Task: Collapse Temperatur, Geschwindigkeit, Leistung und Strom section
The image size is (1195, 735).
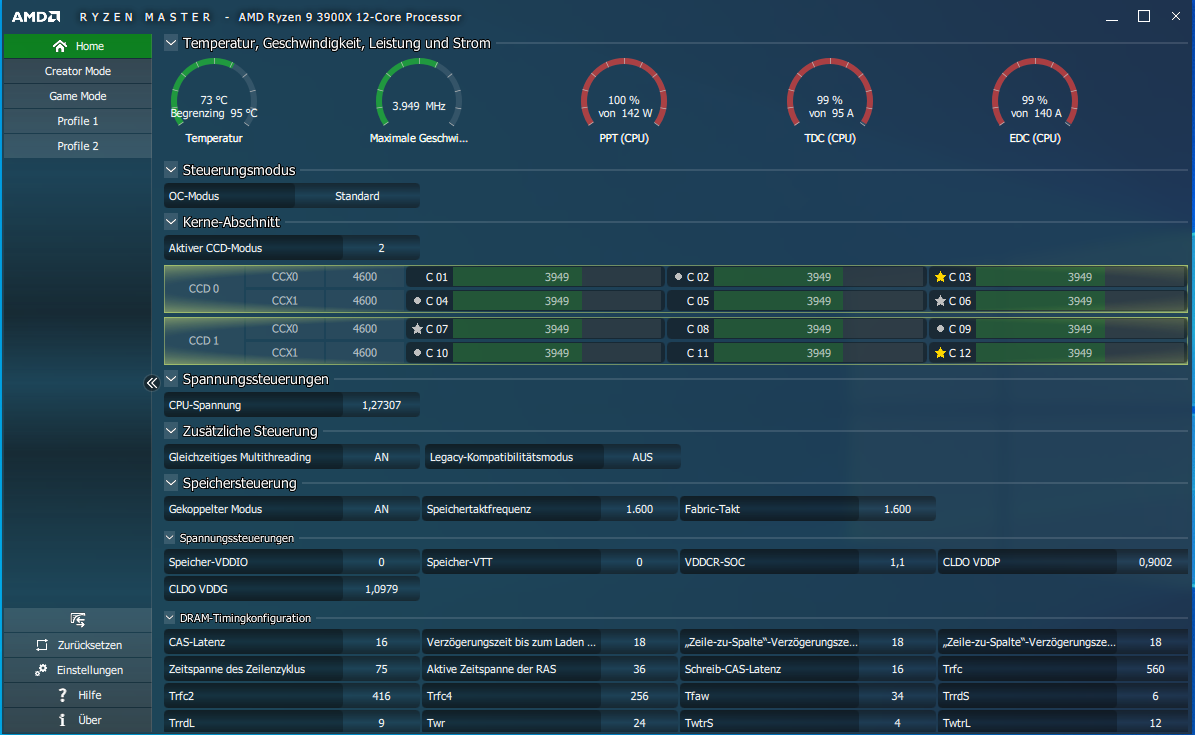Action: click(x=171, y=43)
